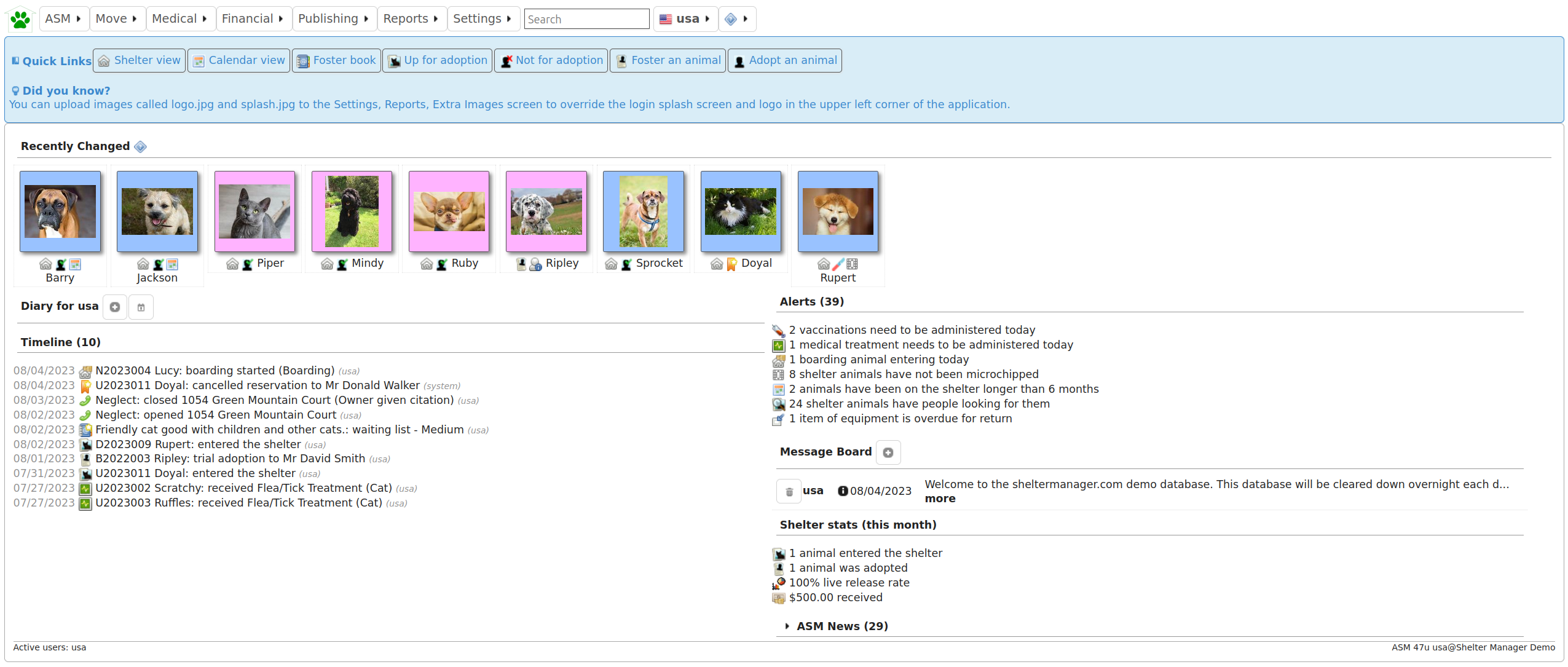Click waiting list icon on Friendly cat entry
The image size is (1568, 667).
[85, 430]
